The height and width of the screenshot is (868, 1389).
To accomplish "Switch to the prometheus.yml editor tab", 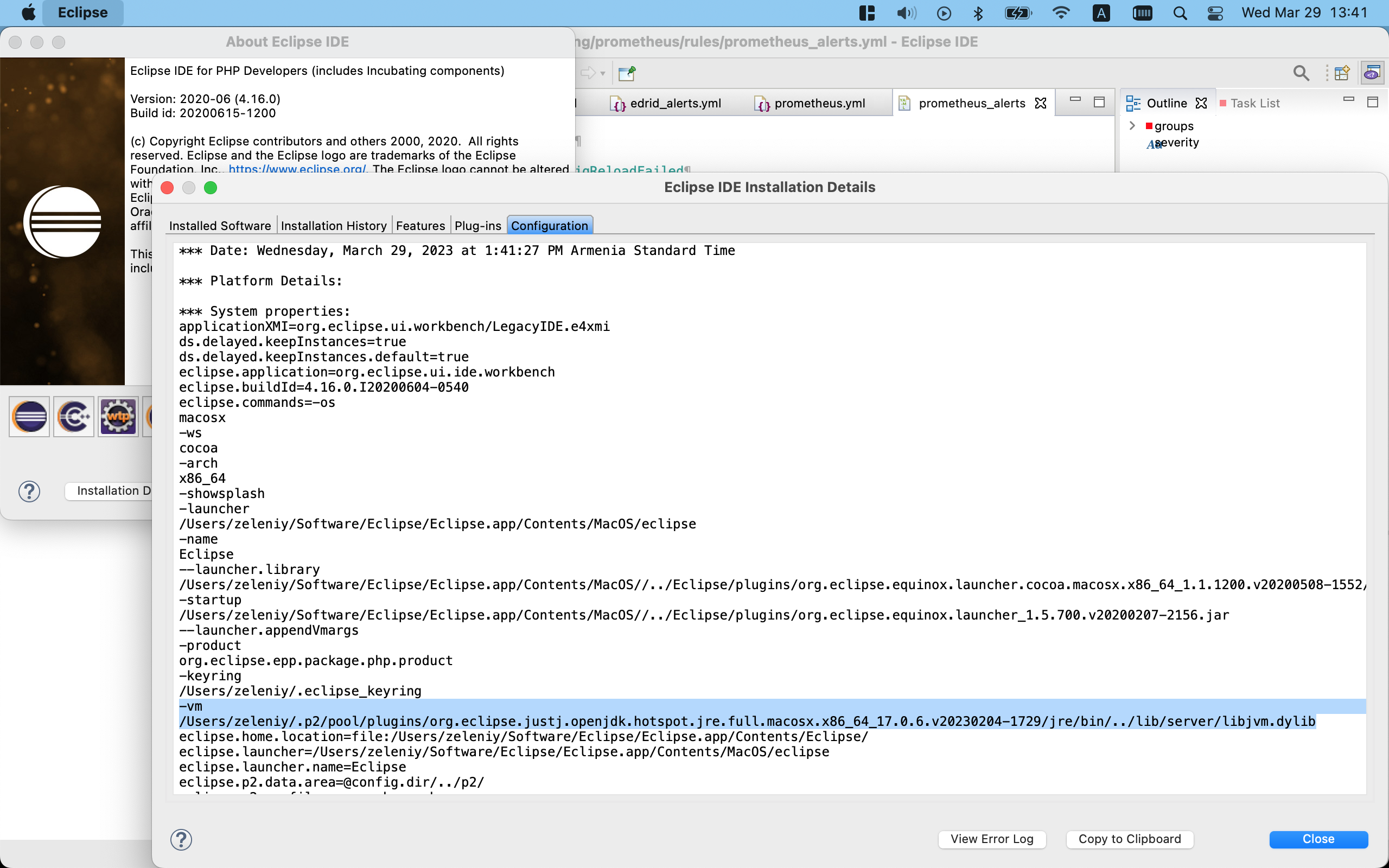I will (820, 103).
